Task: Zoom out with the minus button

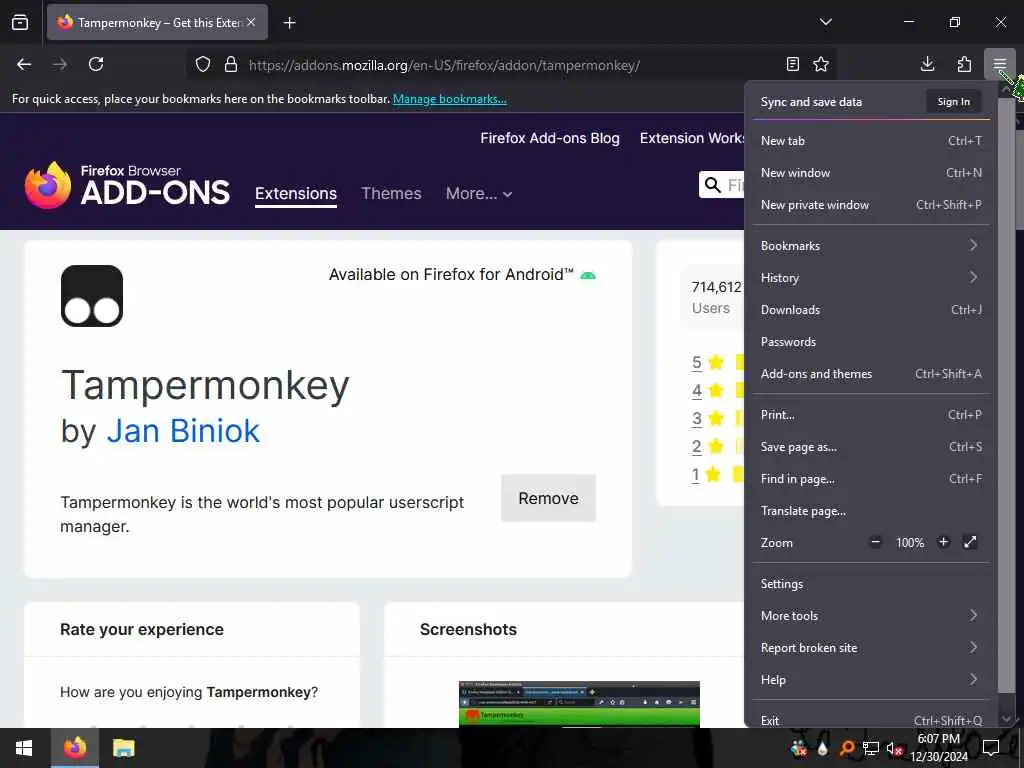Action: tap(876, 542)
